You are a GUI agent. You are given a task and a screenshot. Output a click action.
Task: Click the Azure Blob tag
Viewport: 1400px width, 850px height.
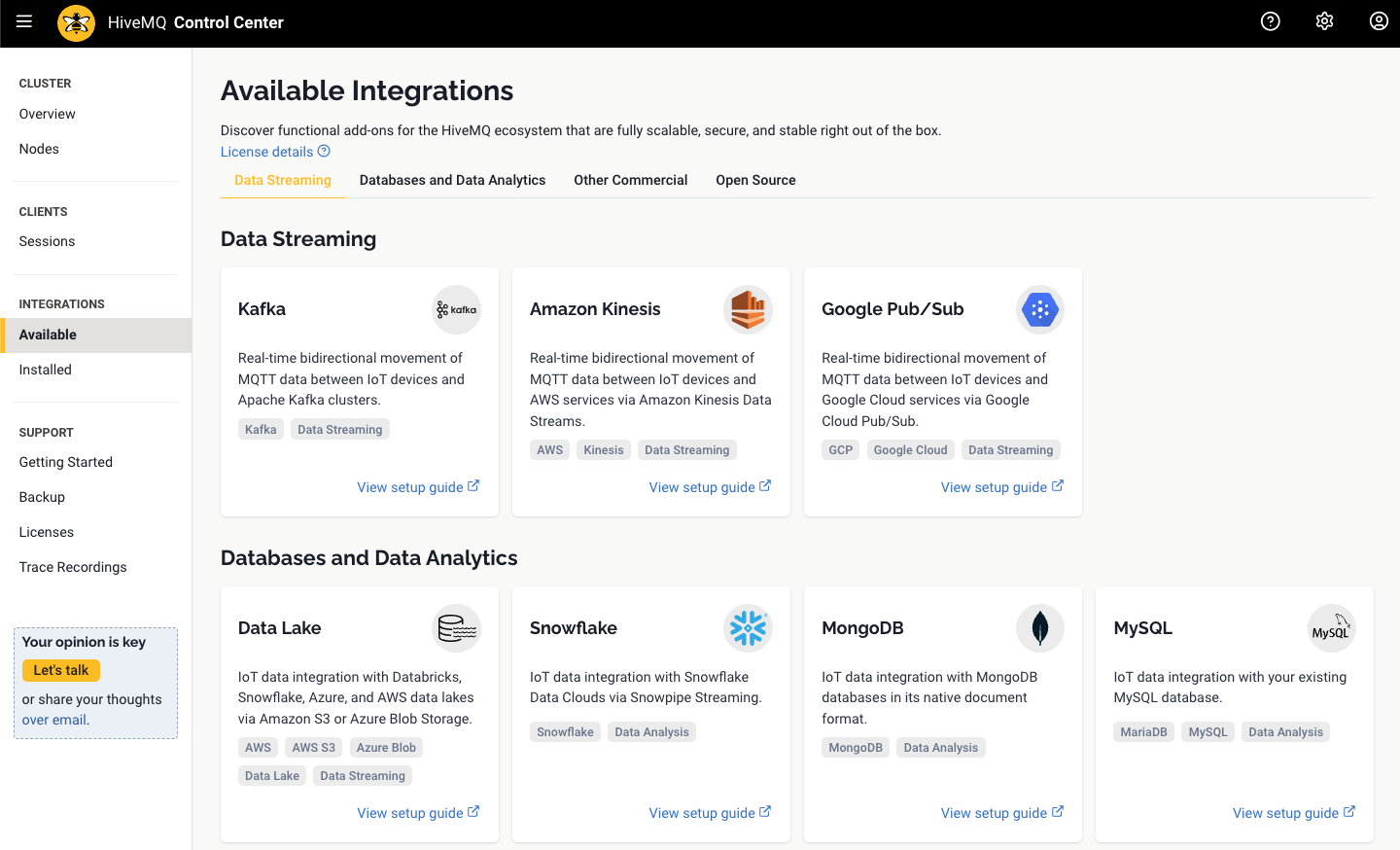tap(386, 748)
